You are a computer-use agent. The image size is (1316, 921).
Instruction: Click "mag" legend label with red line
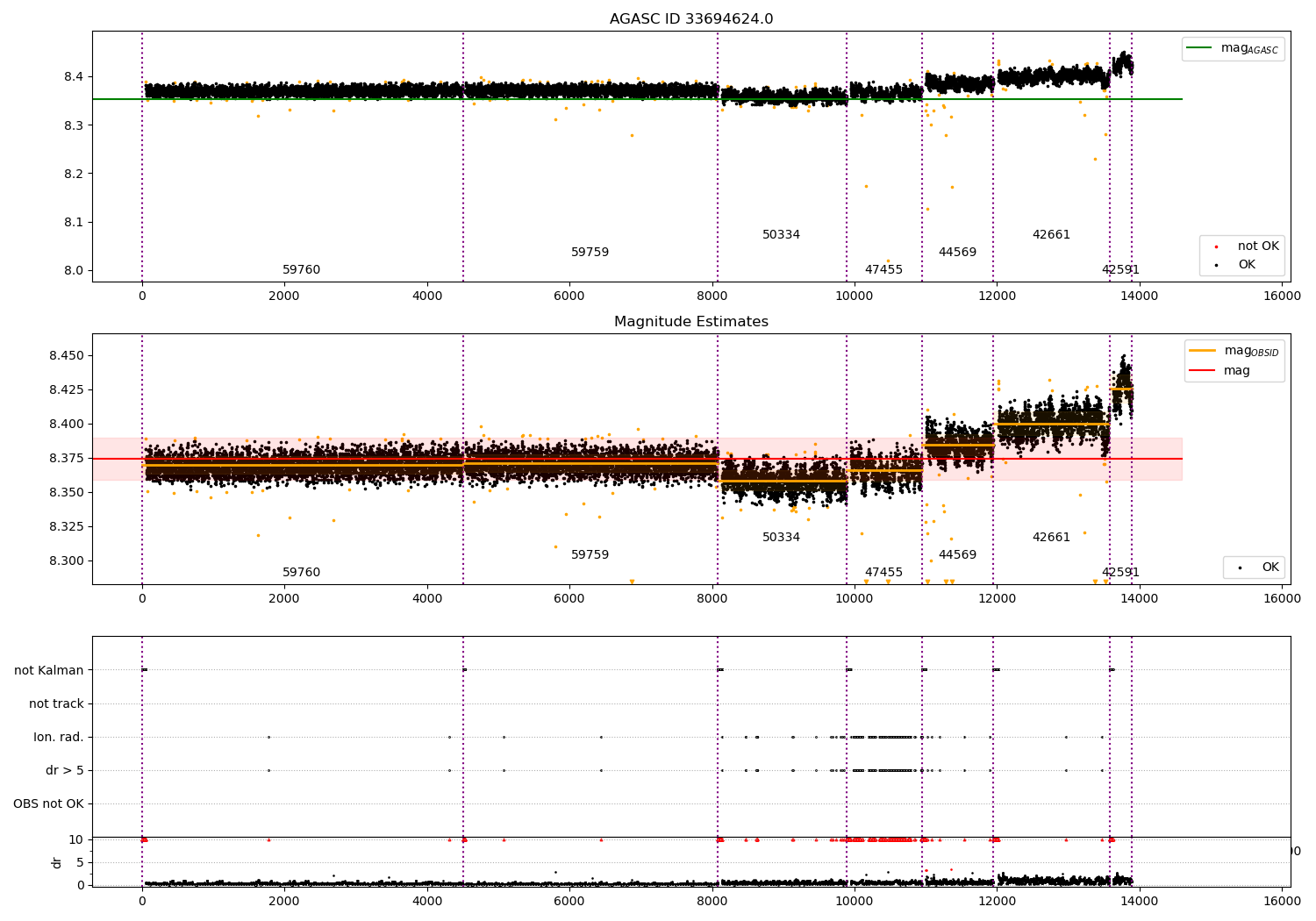coord(1237,371)
